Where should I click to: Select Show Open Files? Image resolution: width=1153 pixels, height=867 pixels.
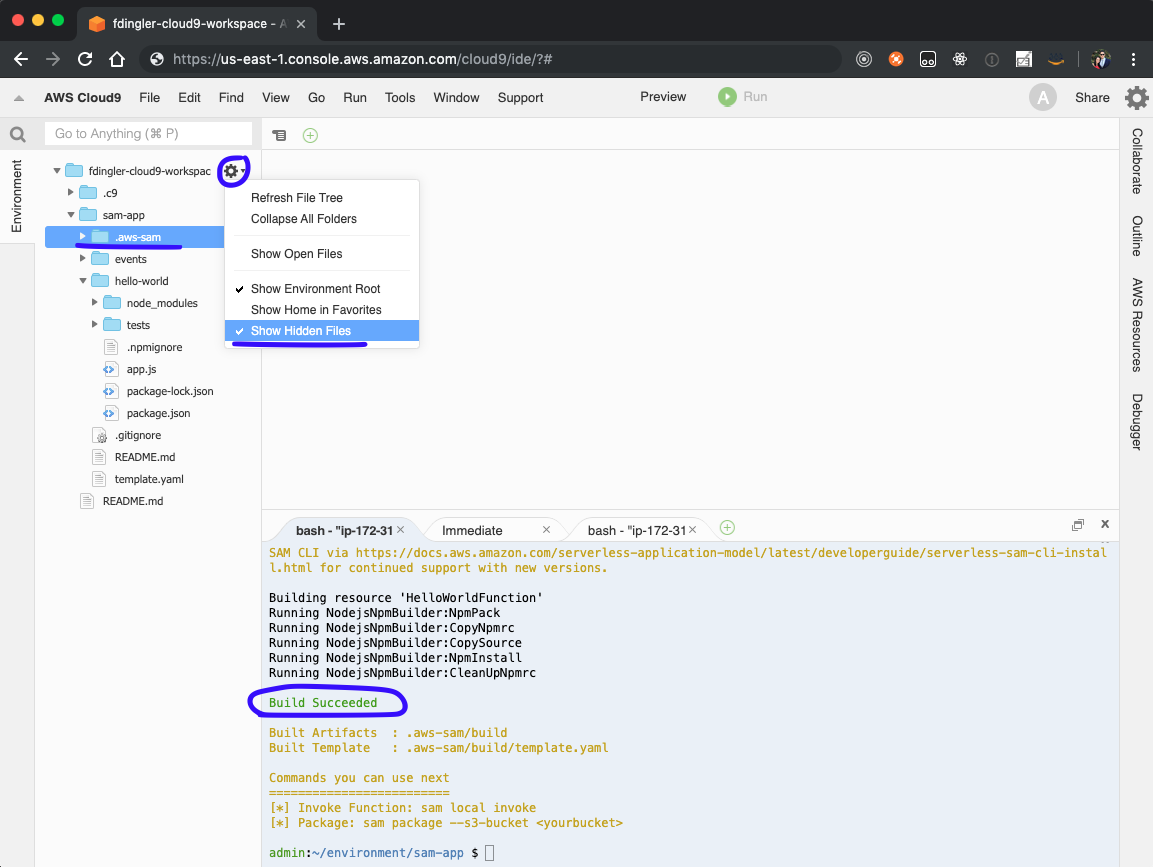(322, 254)
